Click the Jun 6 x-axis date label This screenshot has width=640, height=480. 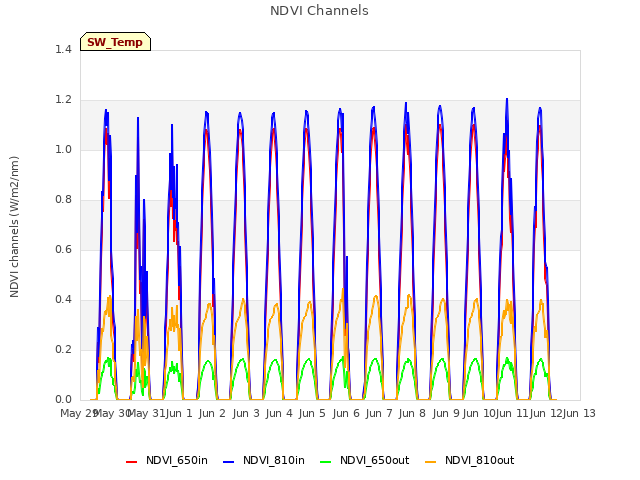point(346,413)
